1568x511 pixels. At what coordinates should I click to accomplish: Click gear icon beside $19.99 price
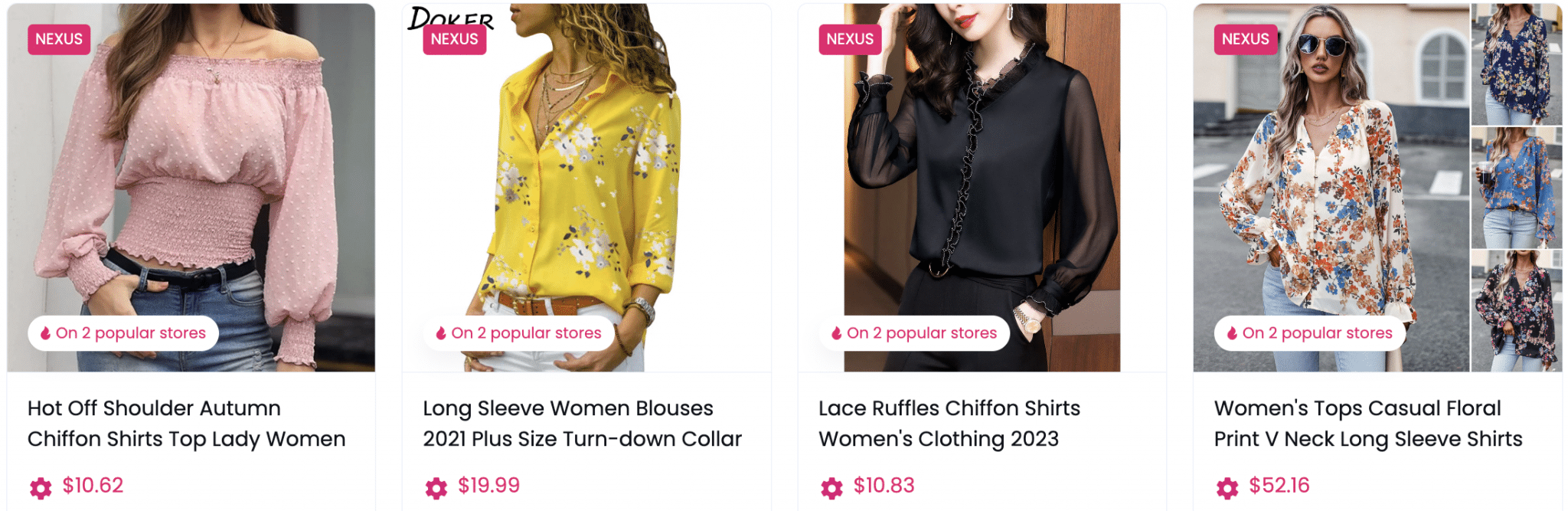pyautogui.click(x=436, y=487)
